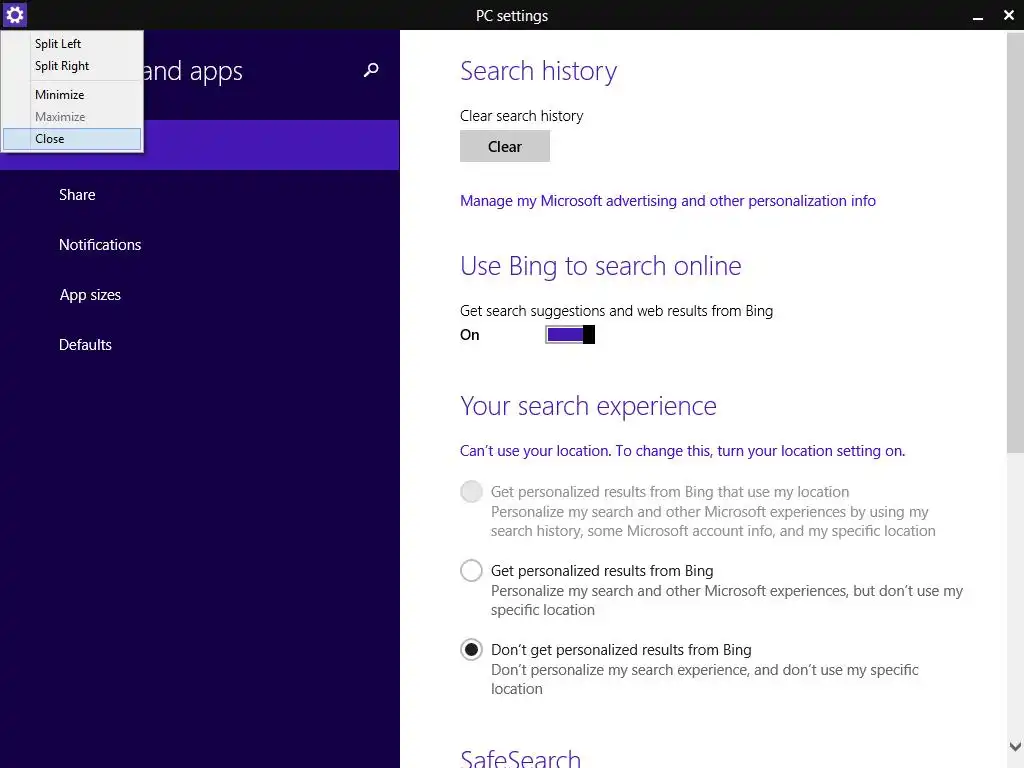Select Minimize in the window menu

point(72,95)
